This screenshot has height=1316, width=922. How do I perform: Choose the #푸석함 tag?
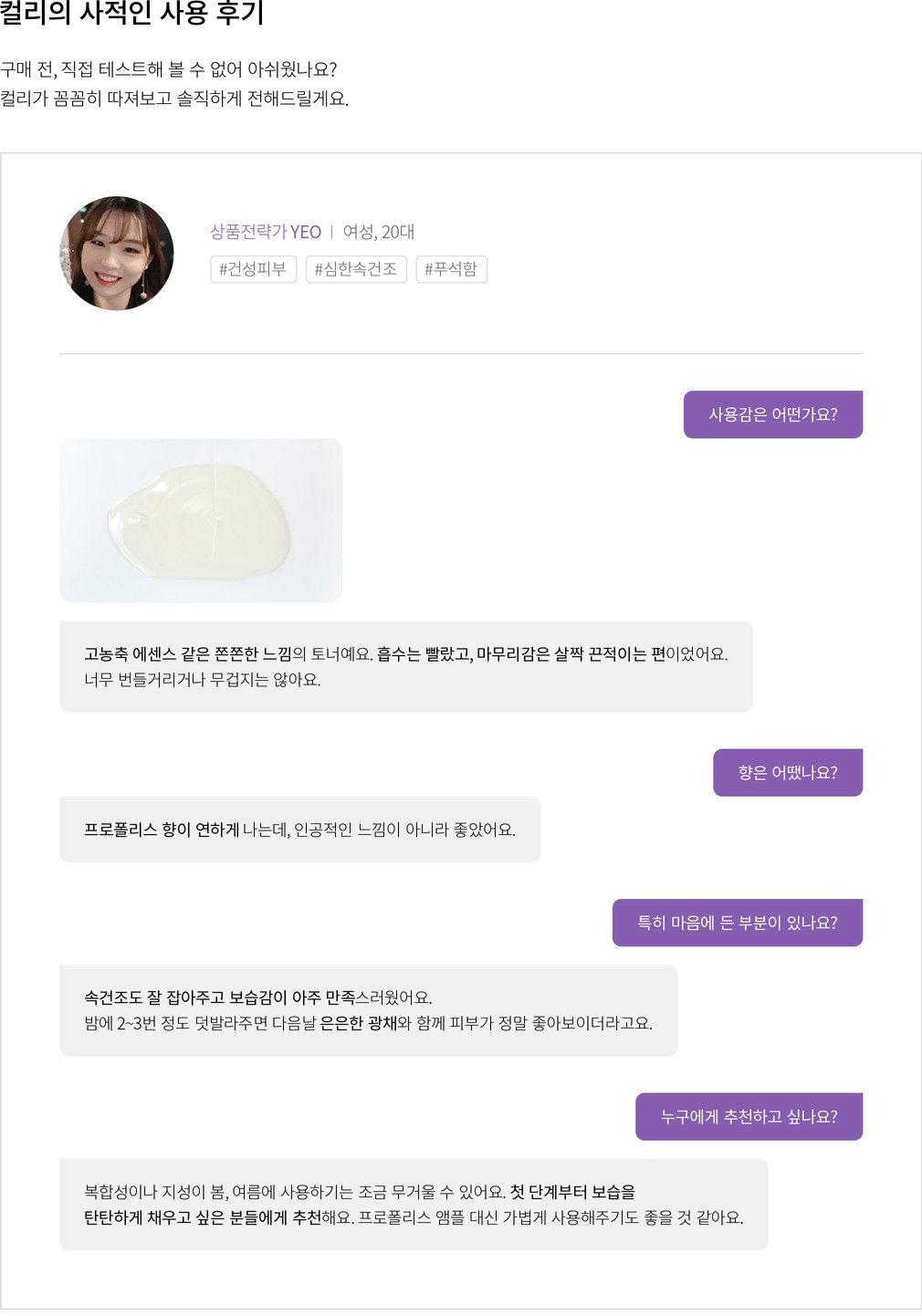click(451, 269)
